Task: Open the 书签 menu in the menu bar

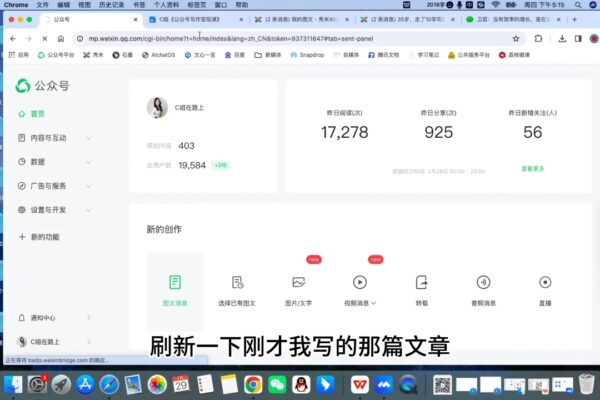Action: point(139,5)
